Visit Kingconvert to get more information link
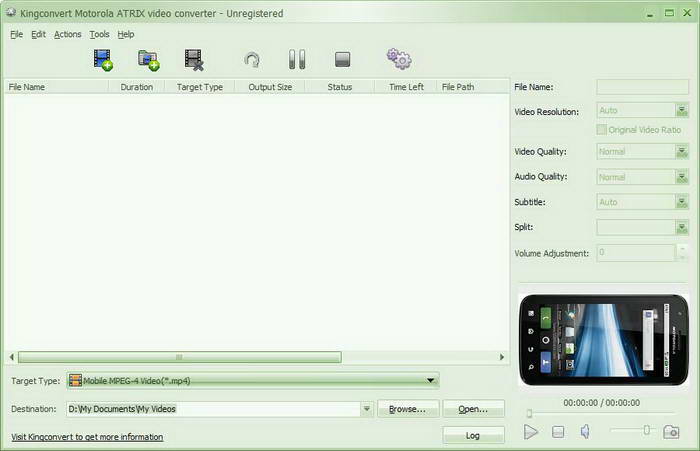 tap(87, 437)
